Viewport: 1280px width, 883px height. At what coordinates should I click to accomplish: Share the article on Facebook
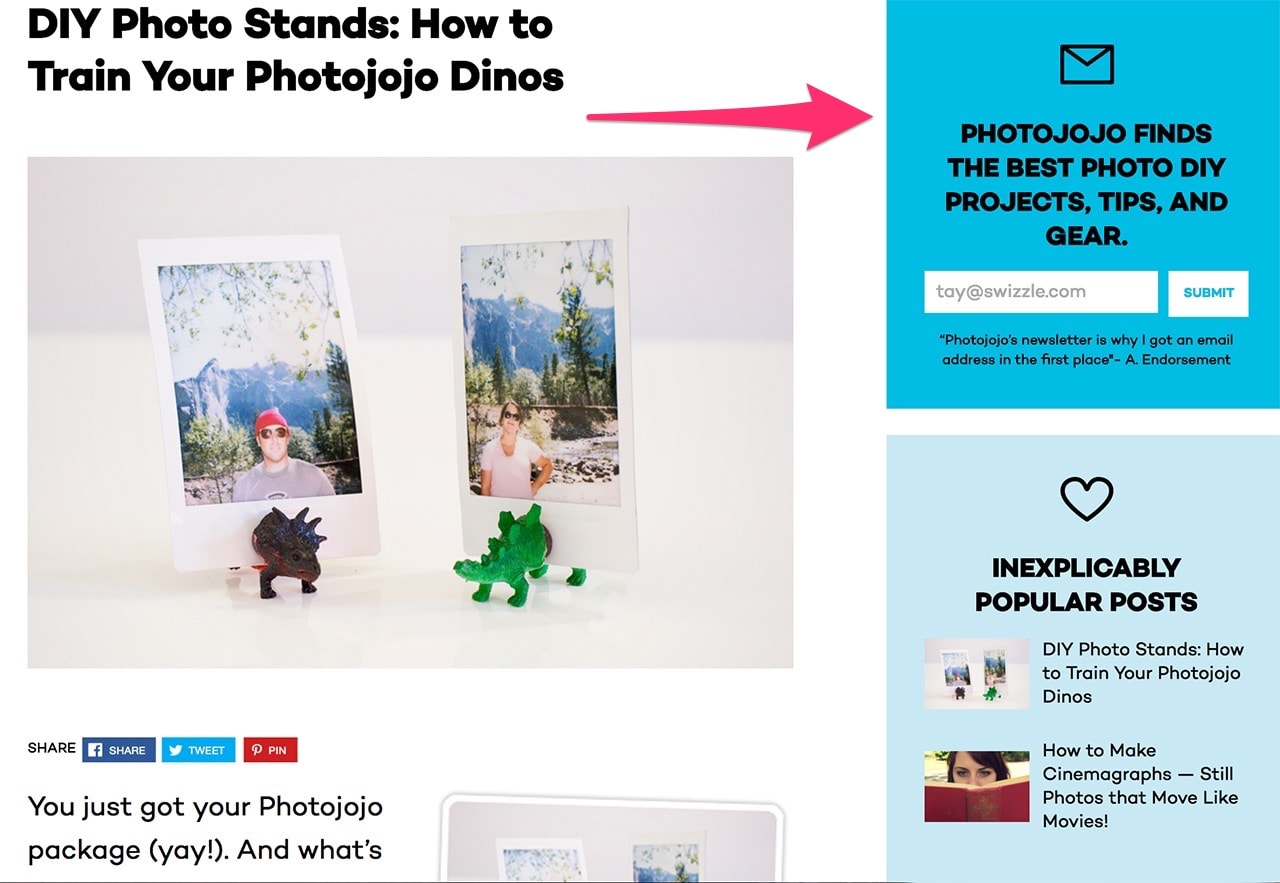(x=119, y=750)
